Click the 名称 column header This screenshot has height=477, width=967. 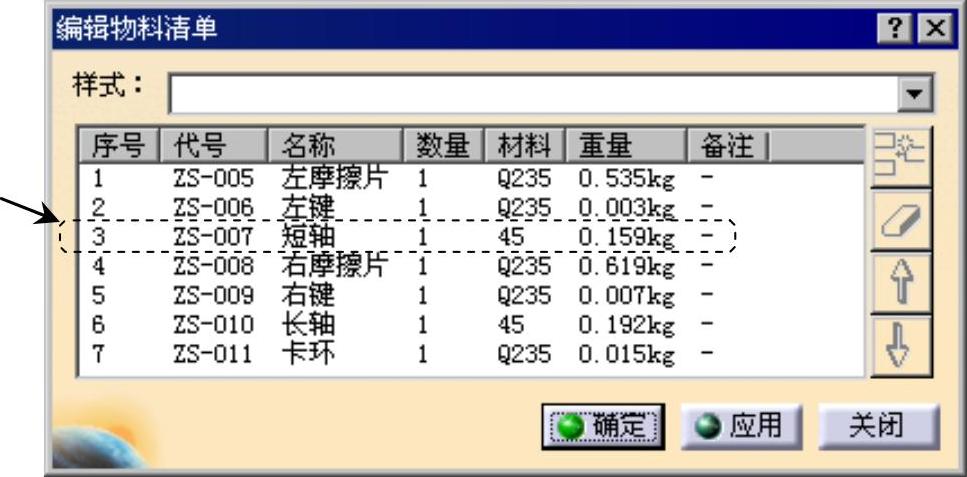[x=335, y=146]
